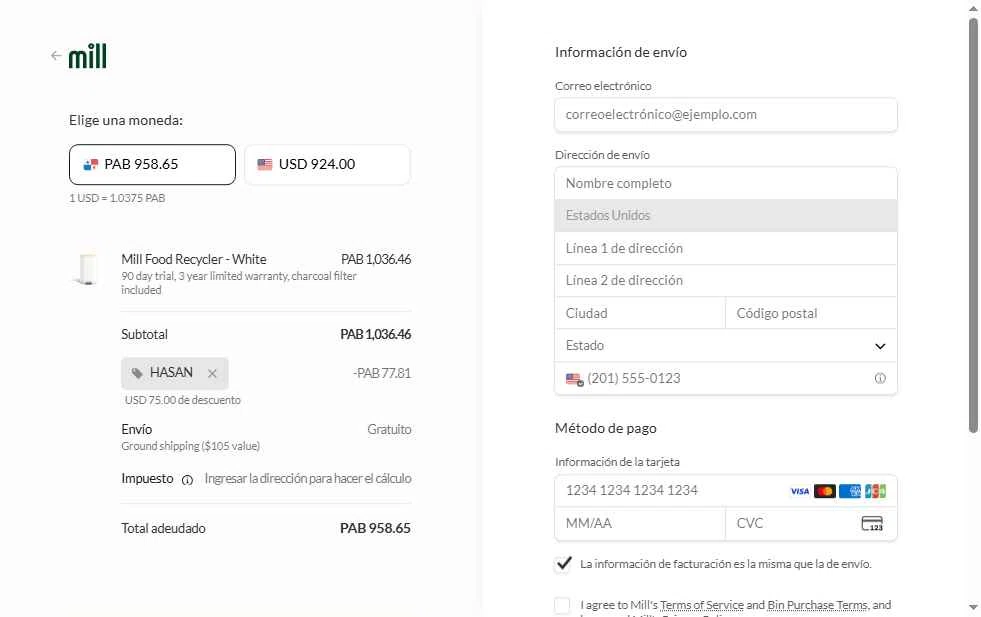Click the tag icon on HASAN code

point(137,374)
